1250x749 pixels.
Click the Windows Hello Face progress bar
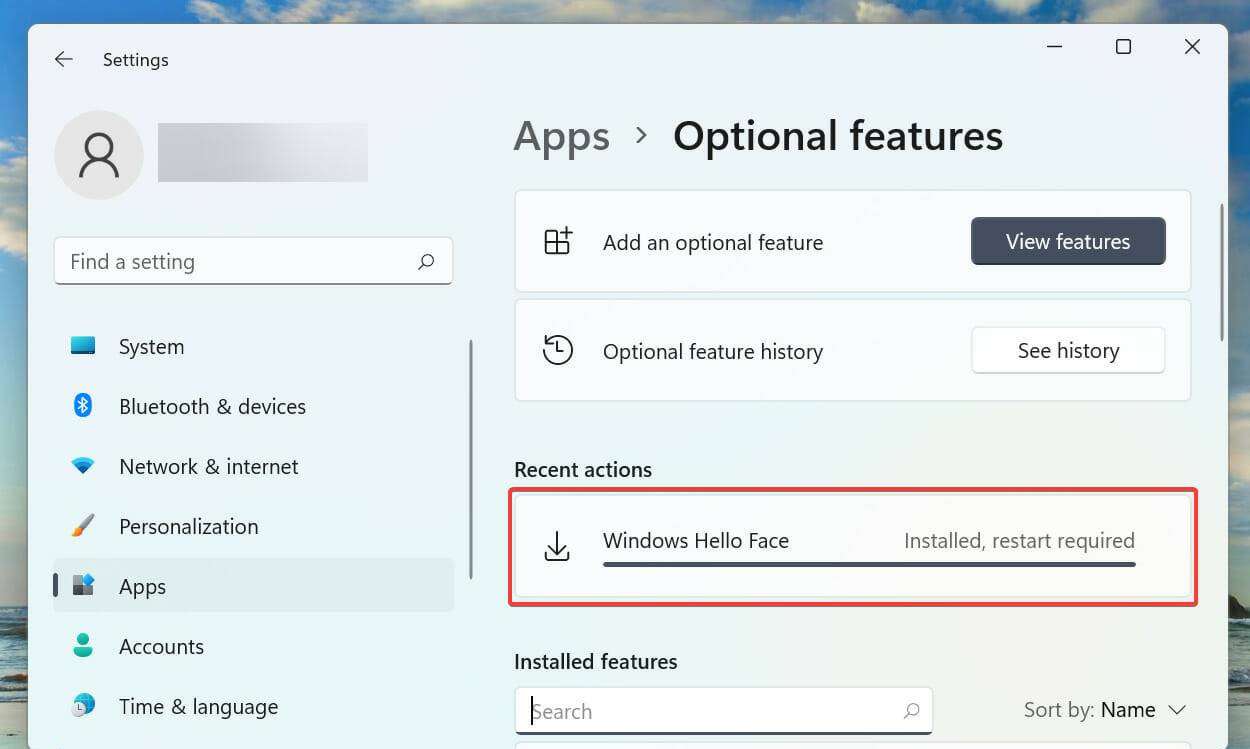pyautogui.click(x=868, y=565)
